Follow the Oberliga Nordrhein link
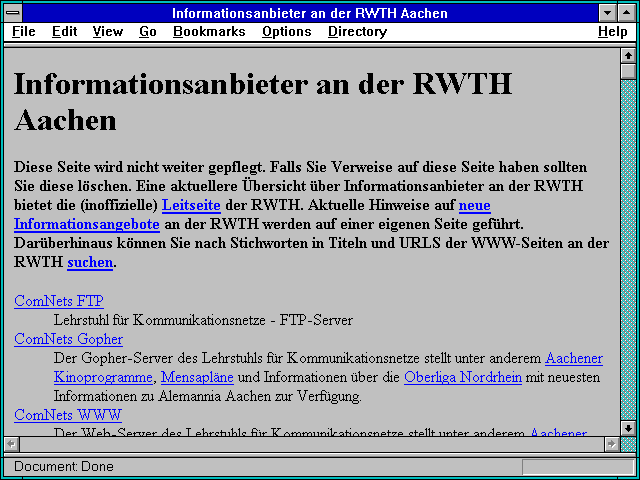The width and height of the screenshot is (640, 480). (x=463, y=378)
